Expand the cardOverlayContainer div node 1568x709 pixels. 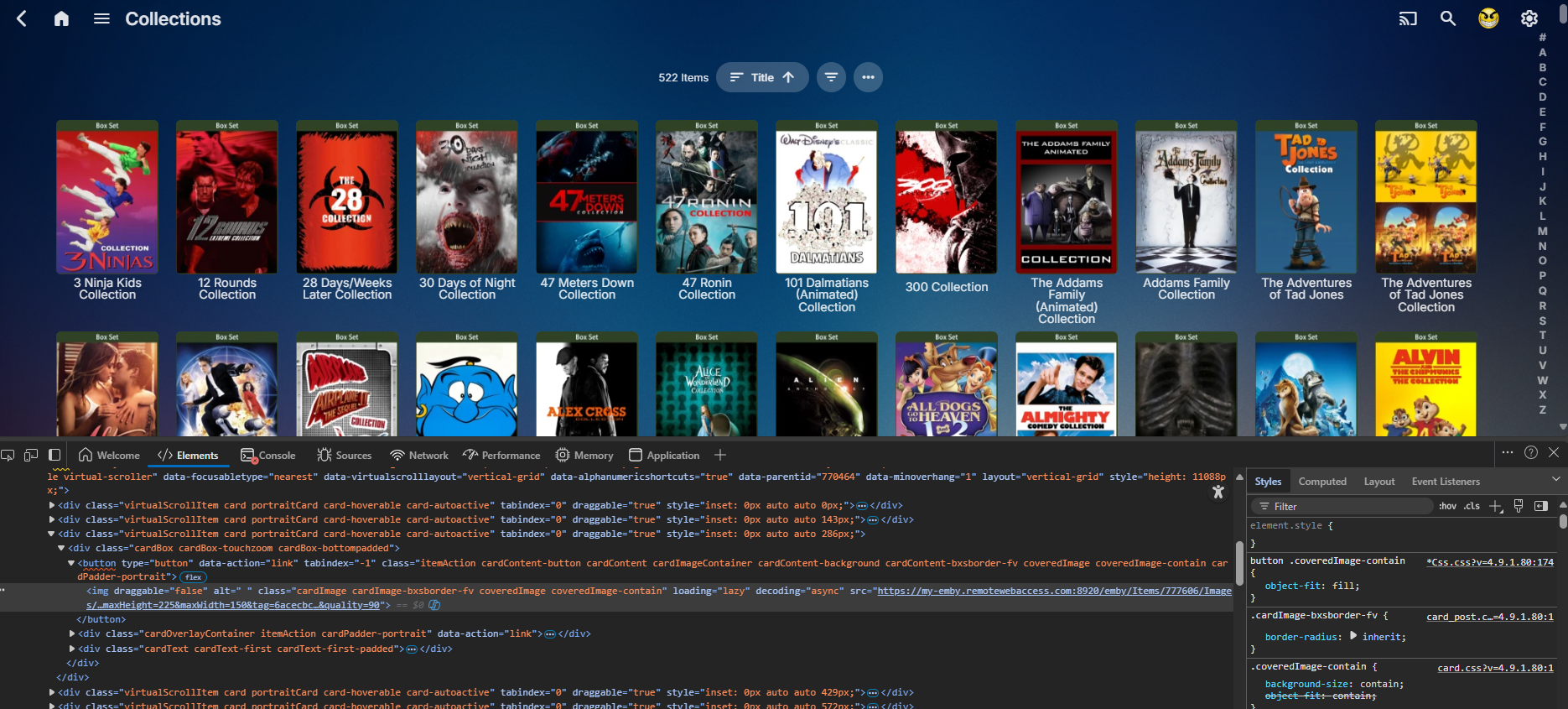click(72, 633)
